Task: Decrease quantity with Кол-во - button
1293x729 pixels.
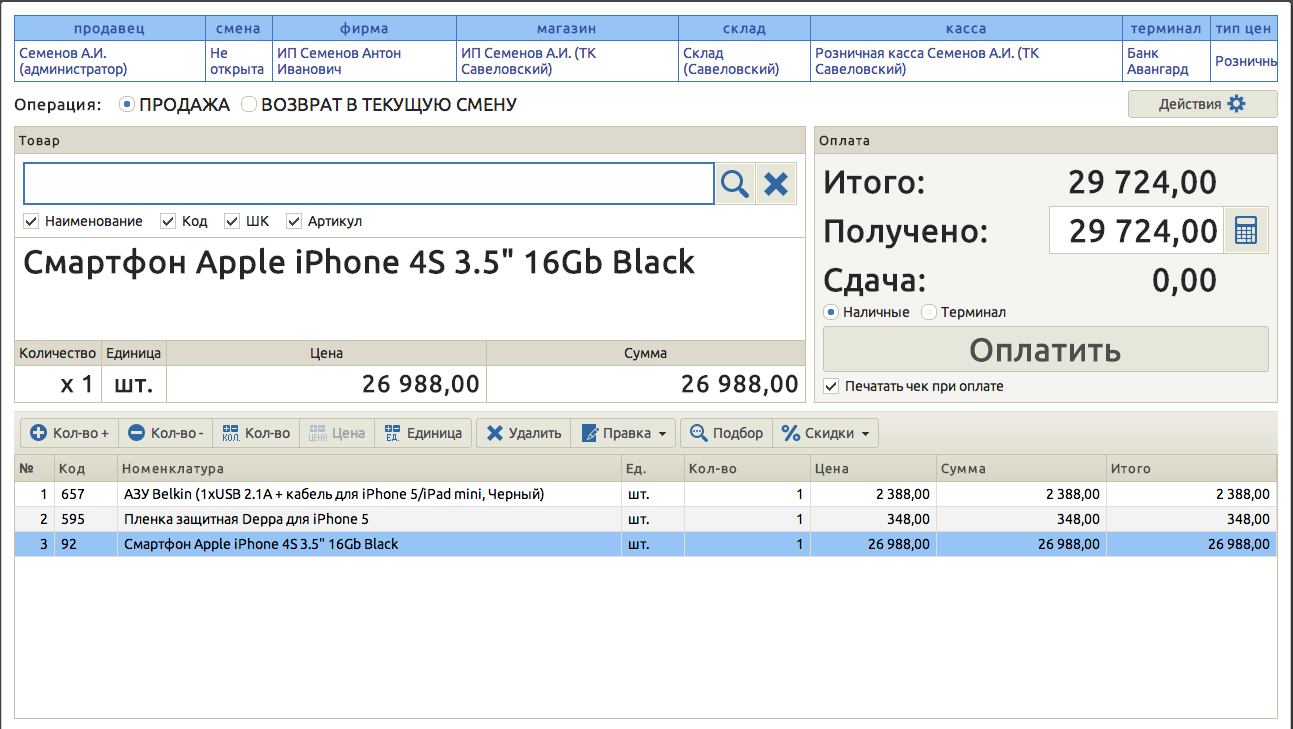Action: (x=166, y=433)
